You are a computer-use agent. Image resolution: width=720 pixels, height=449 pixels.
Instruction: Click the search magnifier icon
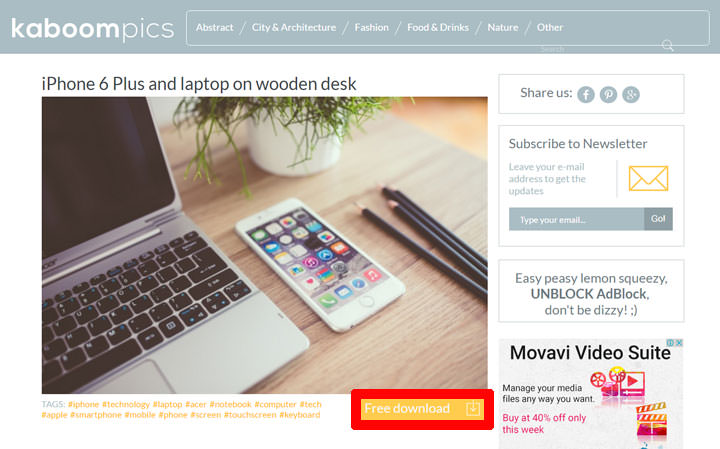tap(667, 45)
